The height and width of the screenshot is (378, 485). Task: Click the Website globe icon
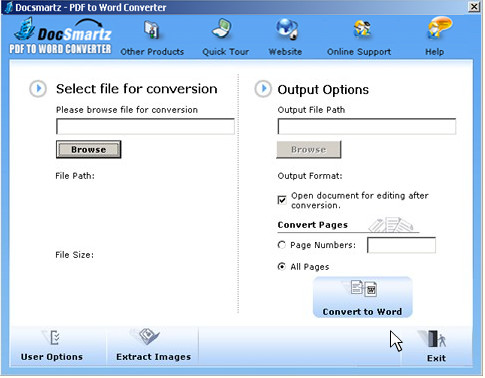click(287, 29)
